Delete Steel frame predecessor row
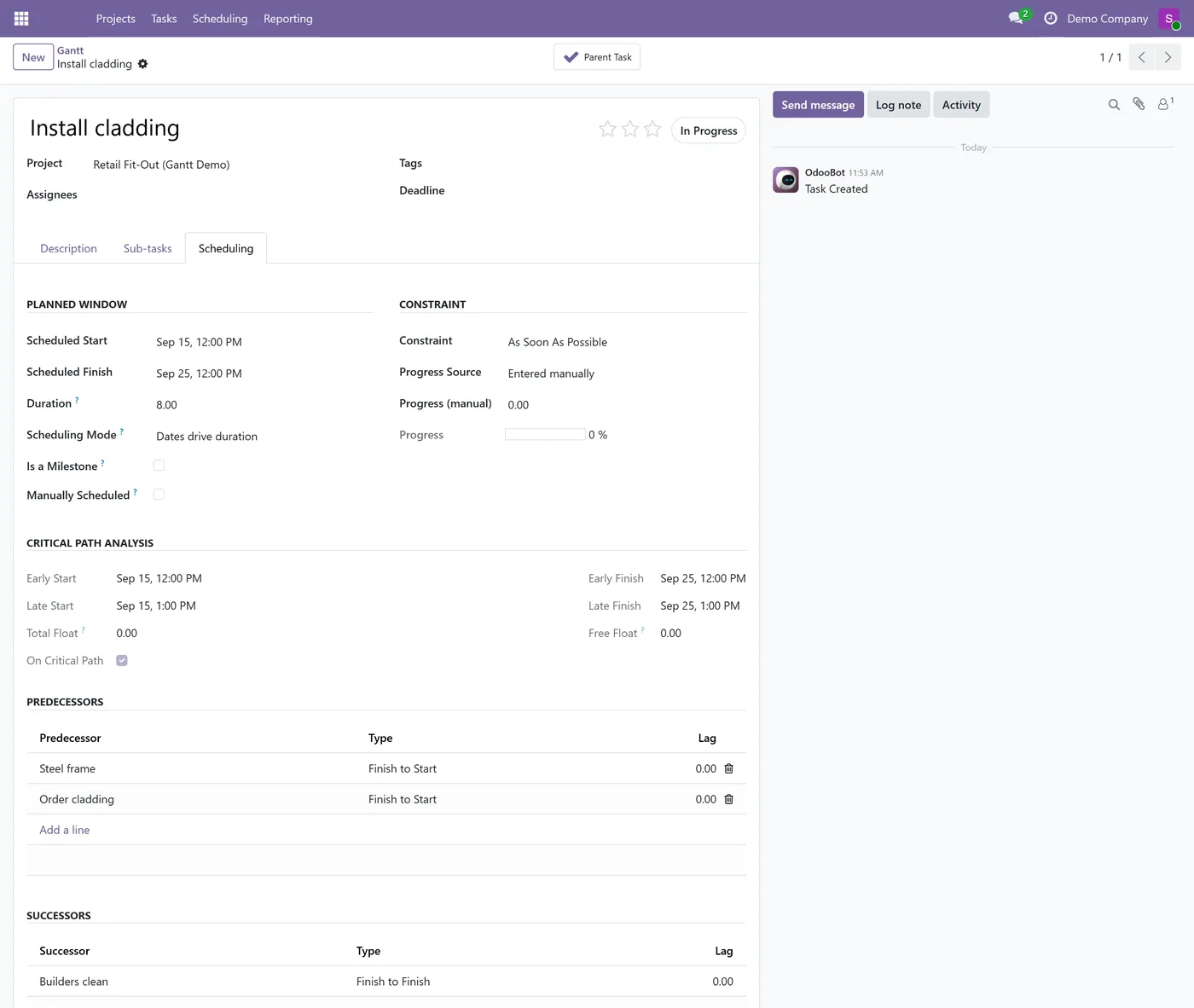1194x1008 pixels. point(728,768)
